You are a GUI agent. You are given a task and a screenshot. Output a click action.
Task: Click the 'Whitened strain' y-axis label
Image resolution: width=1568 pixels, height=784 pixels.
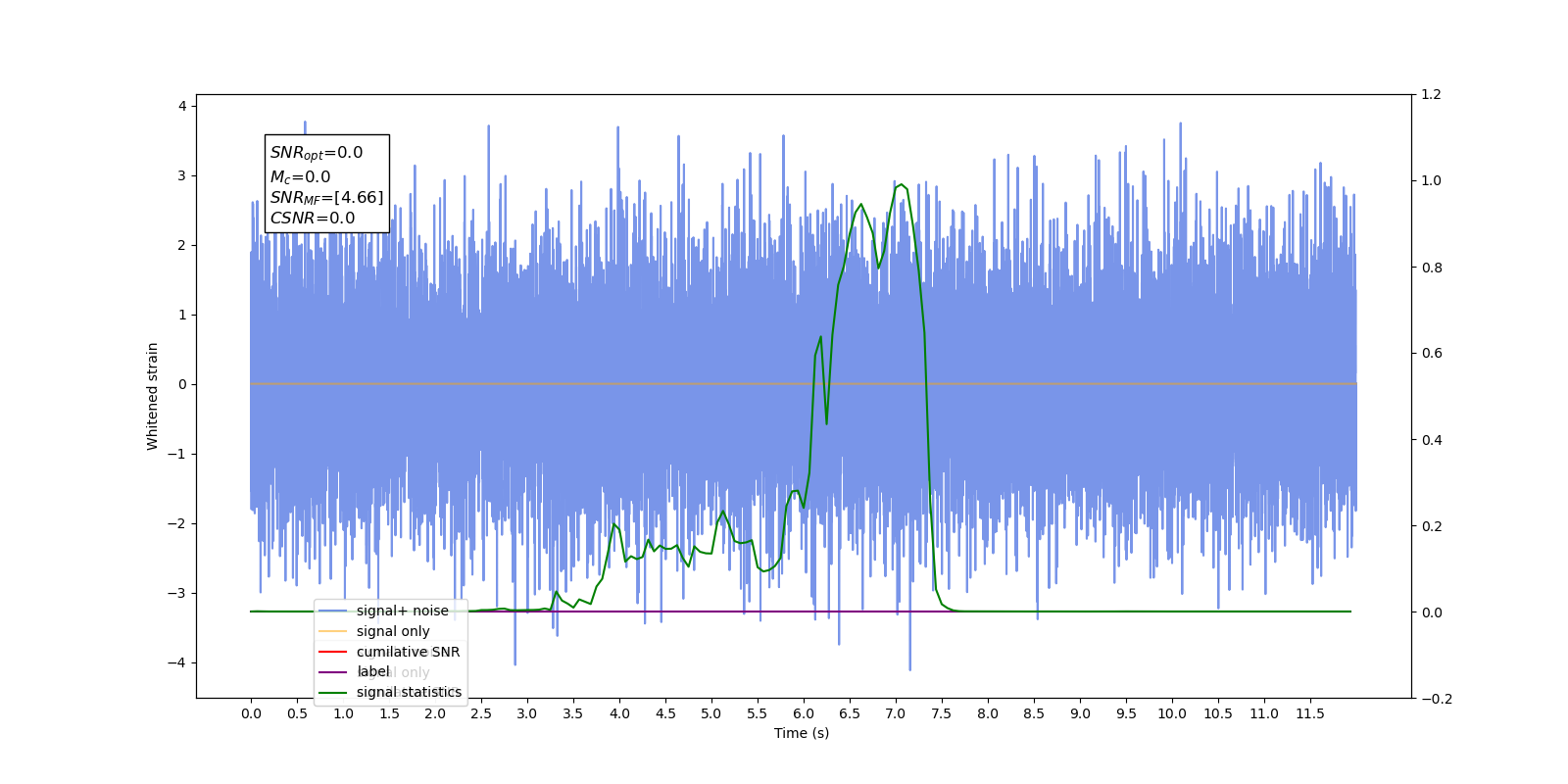click(153, 396)
